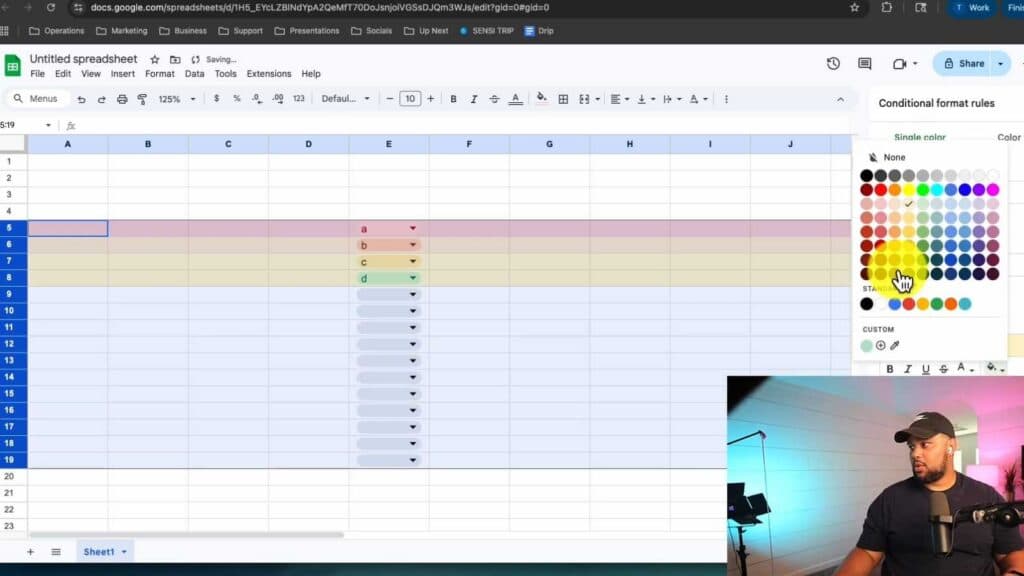Star the Untitled spreadsheet
Image resolution: width=1024 pixels, height=576 pixels.
155,59
